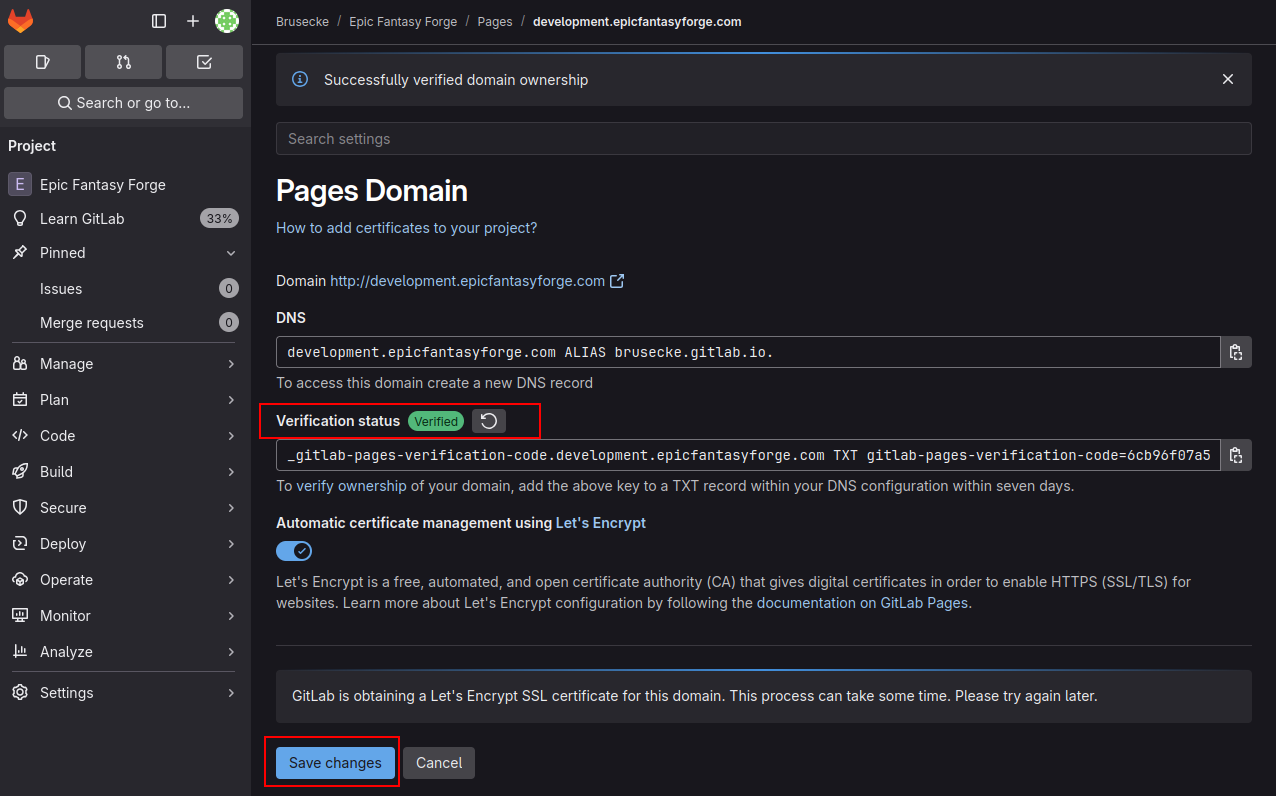Open assigned issues shortcut button

(x=42, y=62)
